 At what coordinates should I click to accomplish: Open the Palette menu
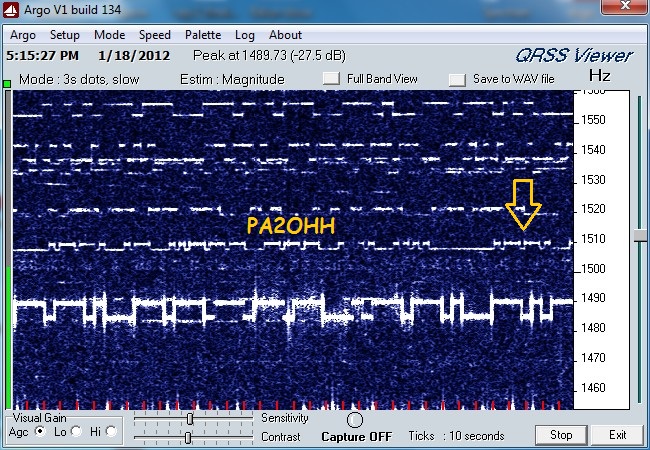tap(203, 35)
